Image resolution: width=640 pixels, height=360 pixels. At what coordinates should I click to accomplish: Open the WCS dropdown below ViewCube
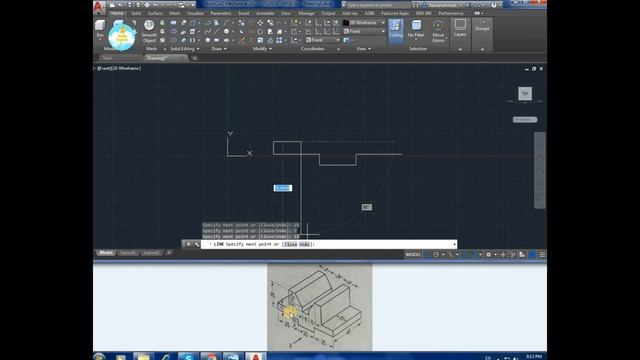pos(525,120)
